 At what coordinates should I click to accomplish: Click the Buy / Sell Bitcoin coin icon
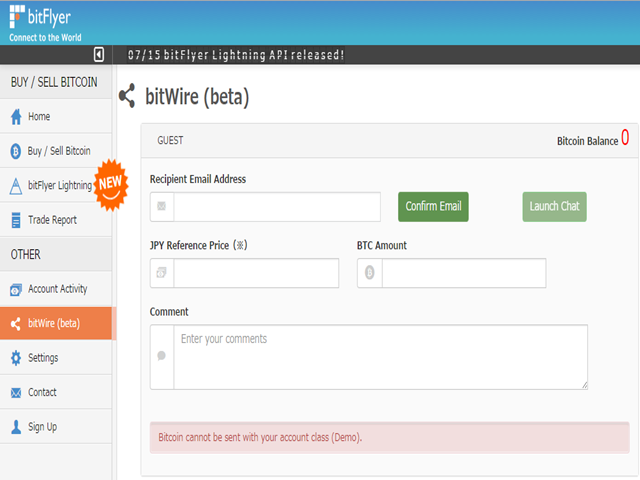15,152
